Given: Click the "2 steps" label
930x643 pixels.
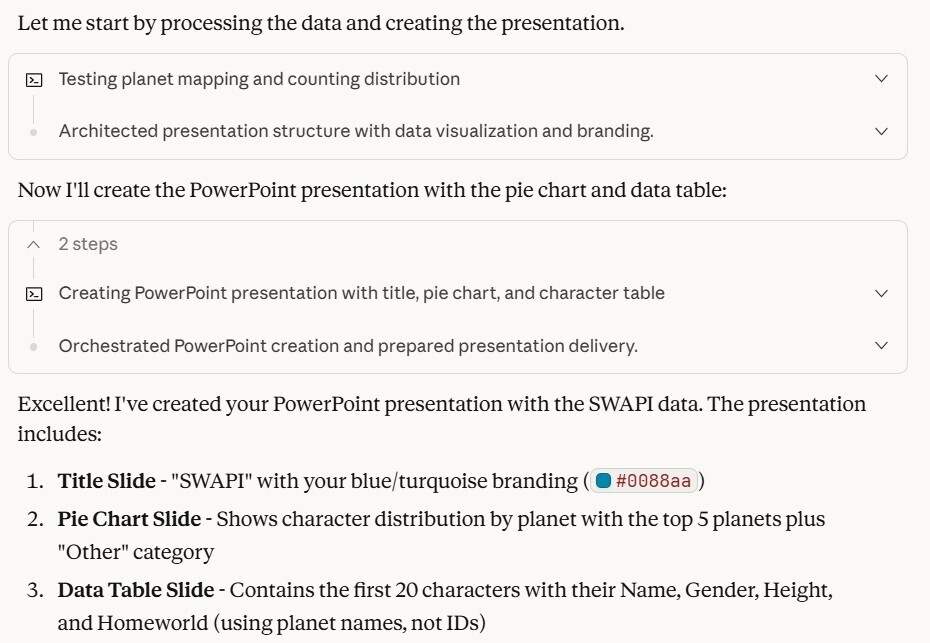Looking at the screenshot, I should pyautogui.click(x=88, y=244).
